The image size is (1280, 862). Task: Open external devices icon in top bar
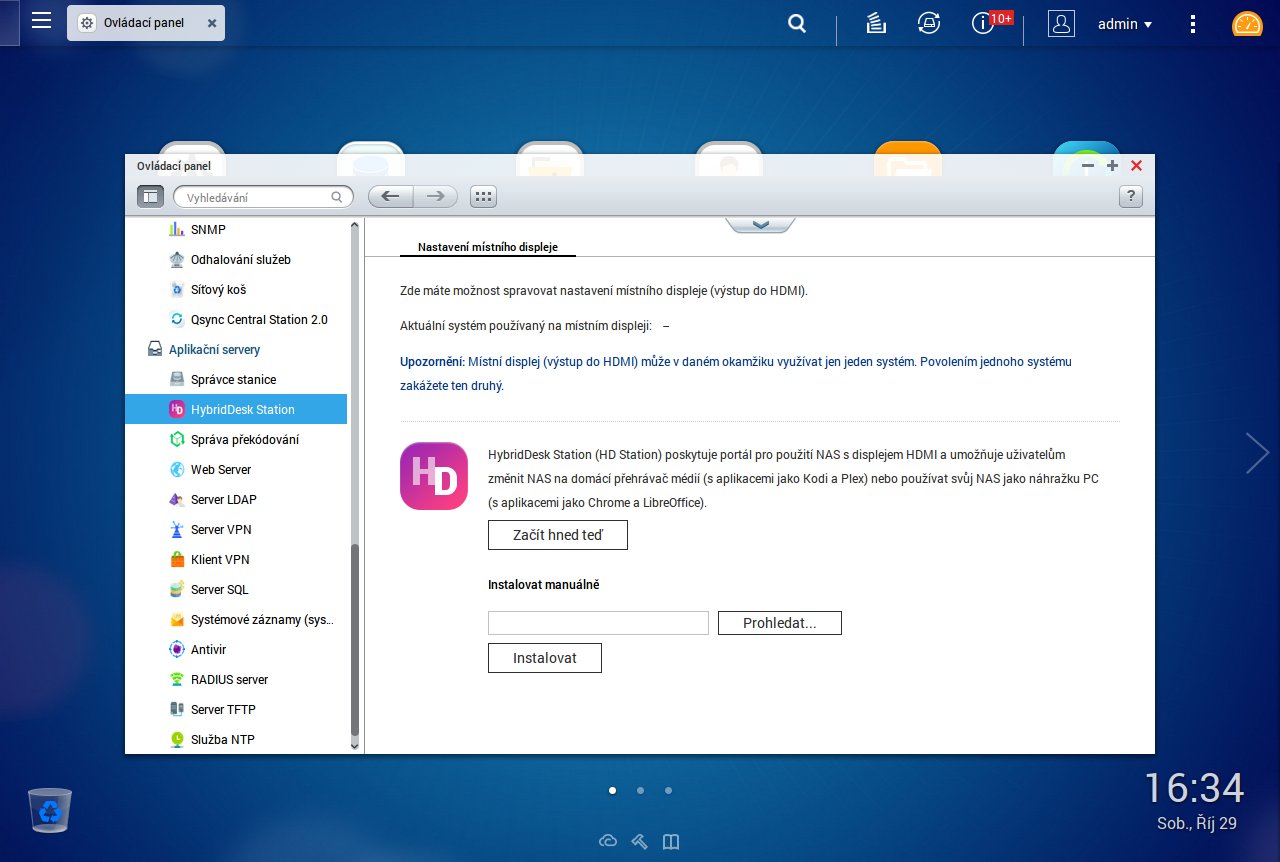point(929,24)
